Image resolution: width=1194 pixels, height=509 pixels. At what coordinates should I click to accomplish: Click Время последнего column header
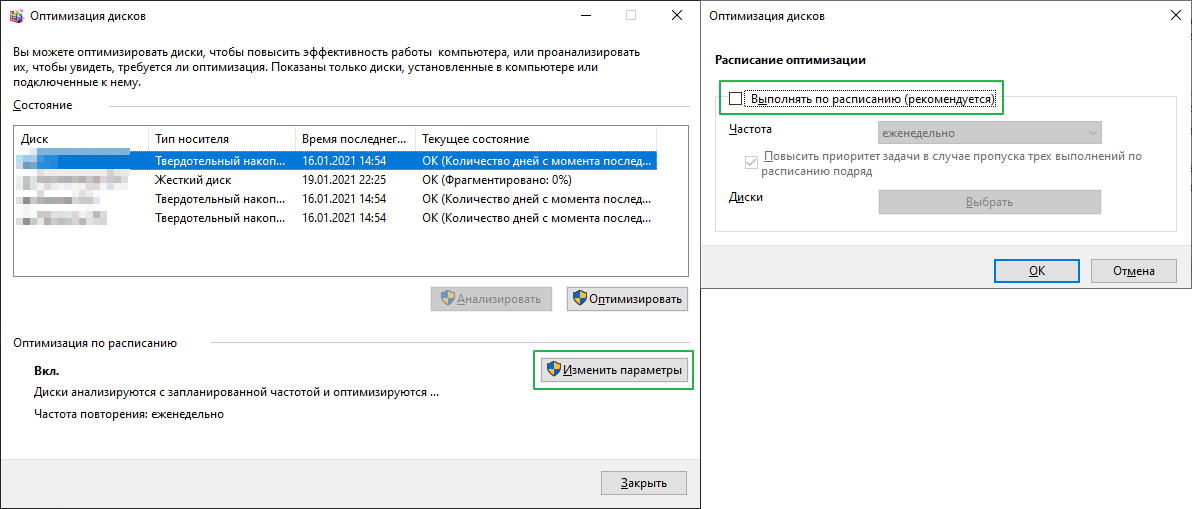coord(354,138)
